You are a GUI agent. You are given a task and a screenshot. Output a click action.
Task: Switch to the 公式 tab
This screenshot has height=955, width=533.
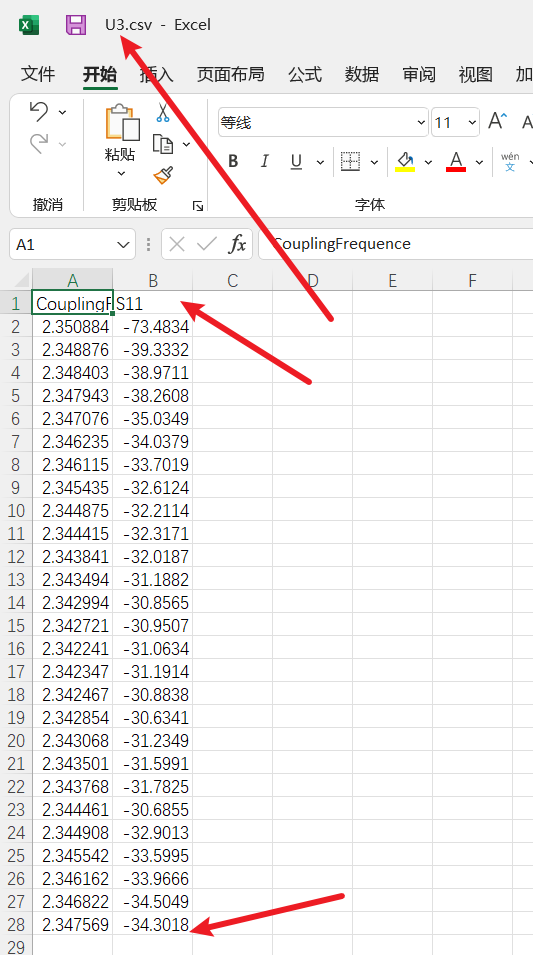pos(305,74)
